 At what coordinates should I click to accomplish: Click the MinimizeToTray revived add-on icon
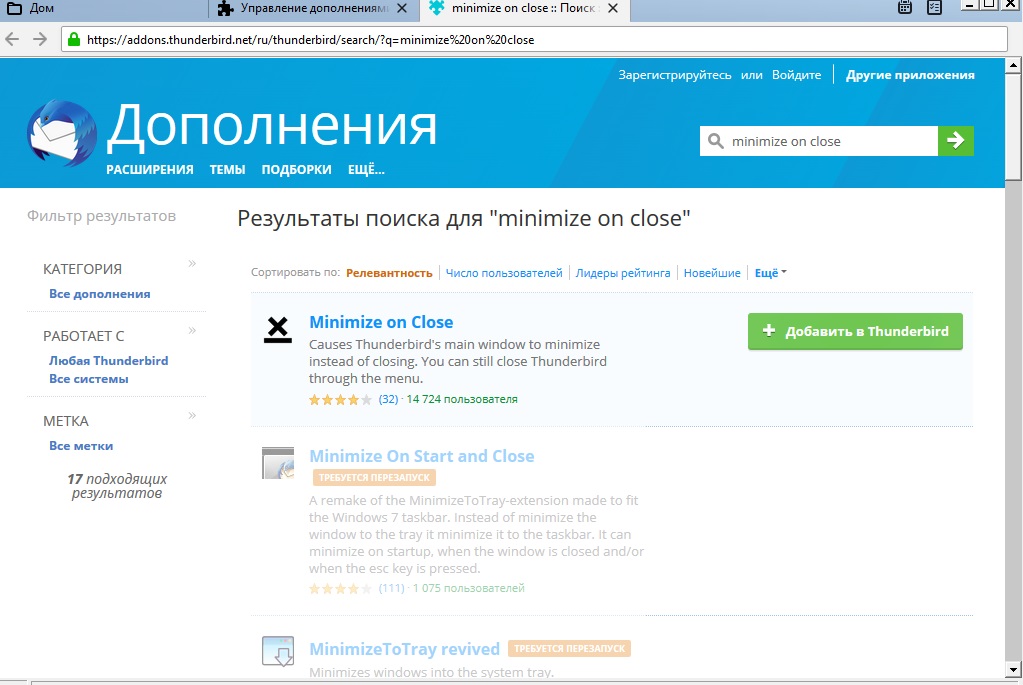coord(278,651)
